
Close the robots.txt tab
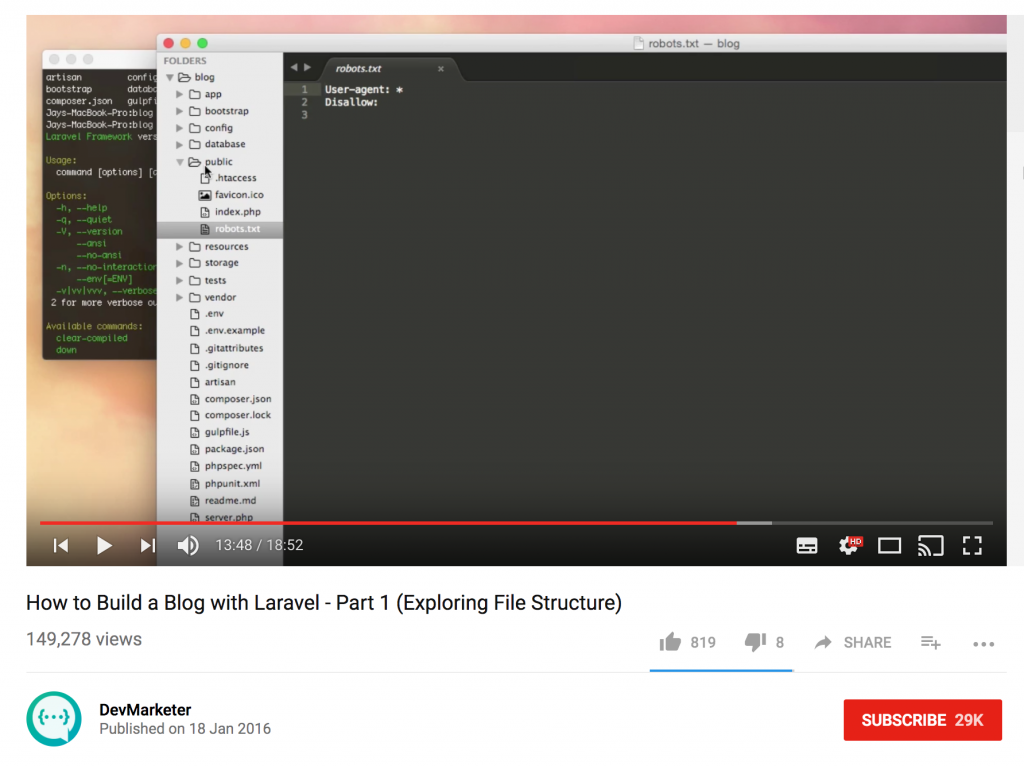pos(441,71)
